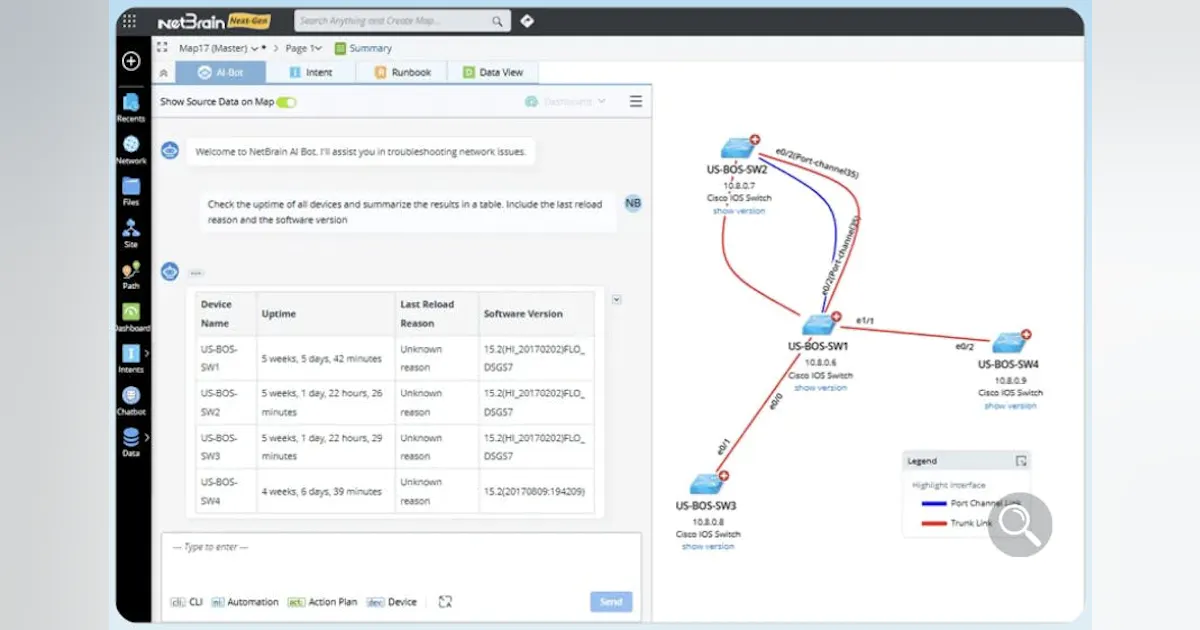
Task: Click the Send button
Action: [x=610, y=601]
